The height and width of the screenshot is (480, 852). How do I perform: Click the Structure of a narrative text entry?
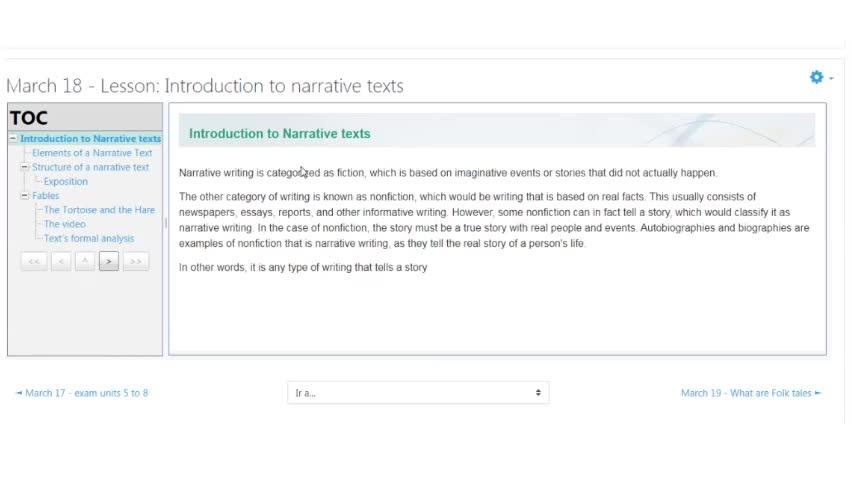[x=90, y=167]
